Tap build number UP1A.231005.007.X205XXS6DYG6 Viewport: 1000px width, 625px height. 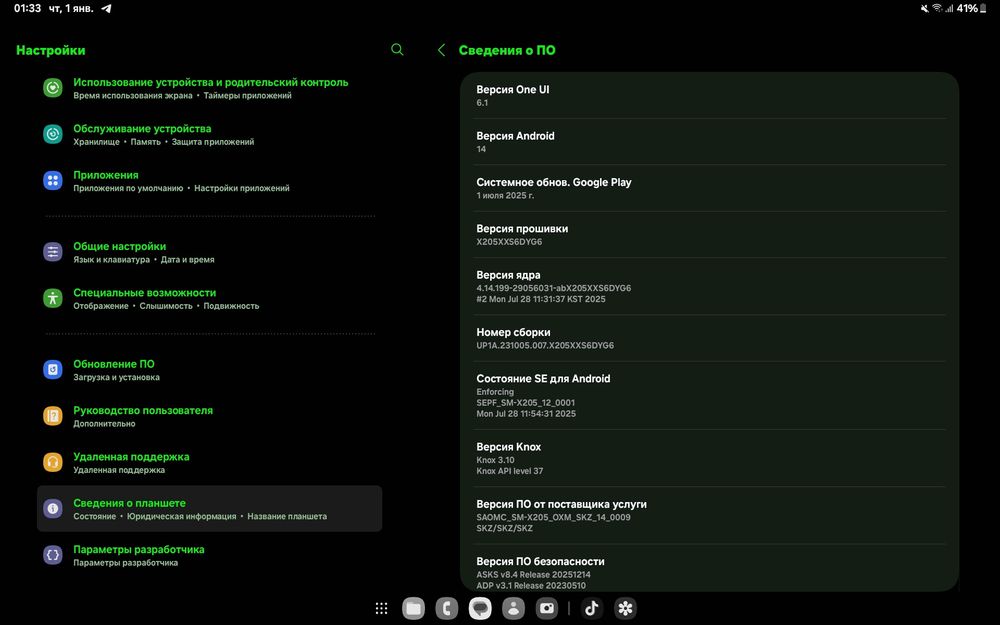coord(545,345)
